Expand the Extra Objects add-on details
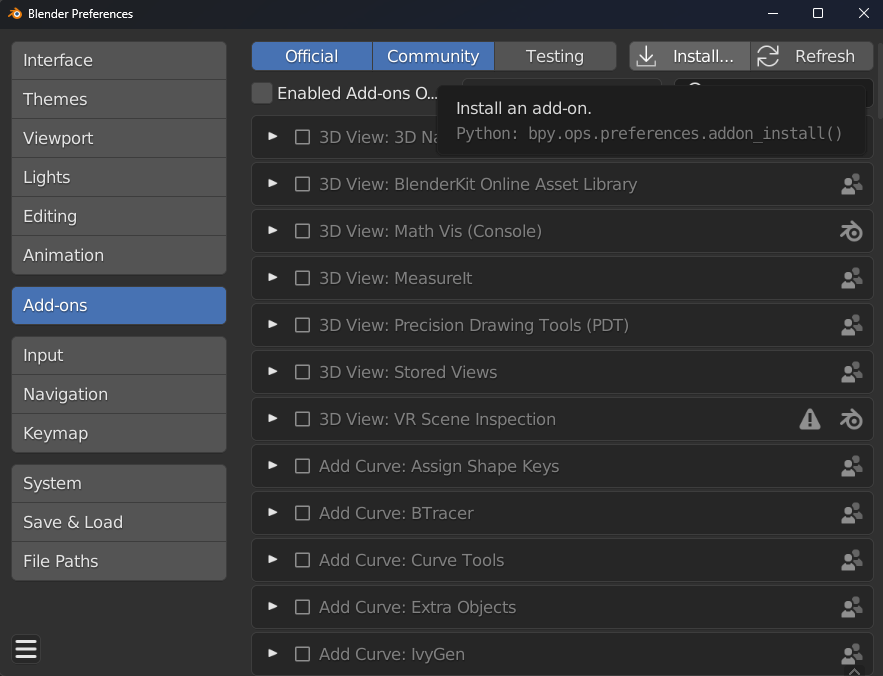883x676 pixels. [273, 606]
